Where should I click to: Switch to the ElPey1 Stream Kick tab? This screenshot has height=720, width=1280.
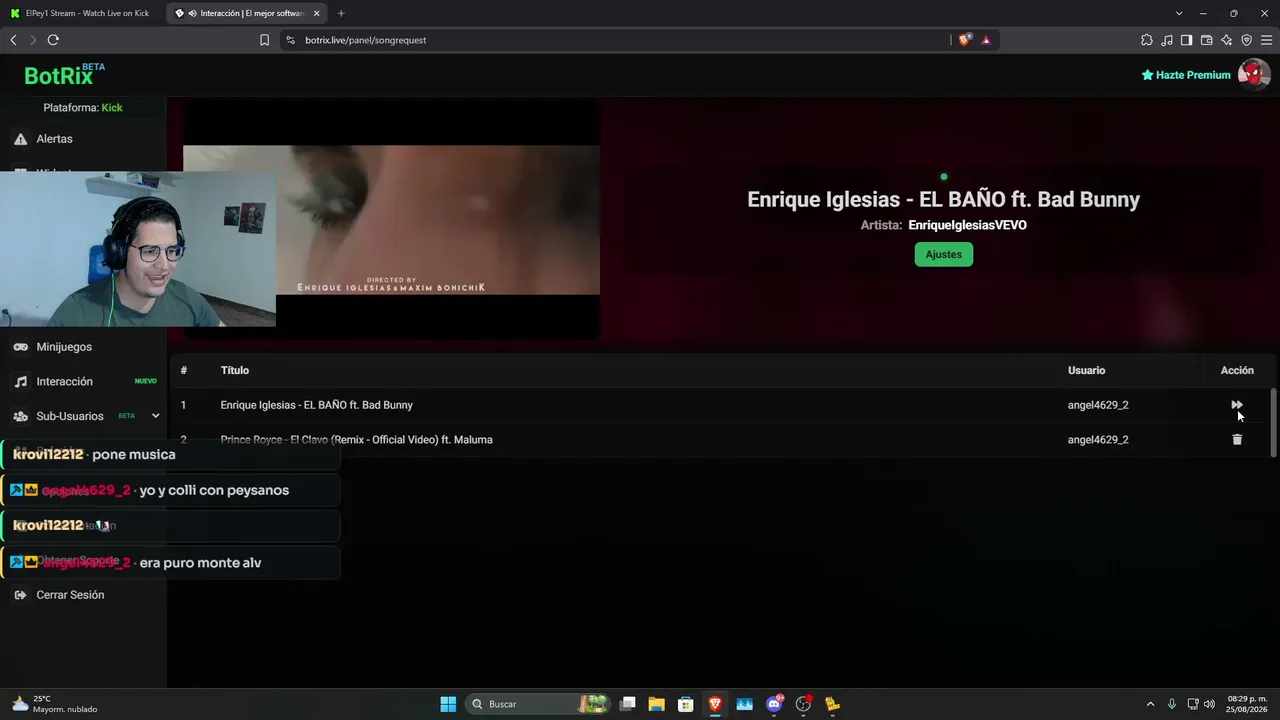[82, 13]
